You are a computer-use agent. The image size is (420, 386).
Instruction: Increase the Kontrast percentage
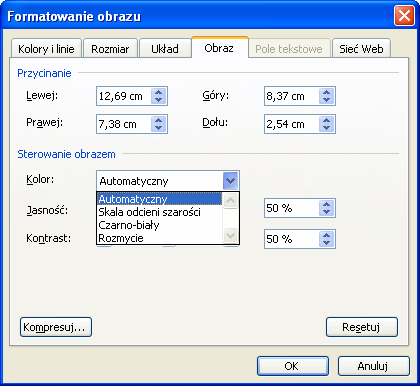click(x=327, y=235)
